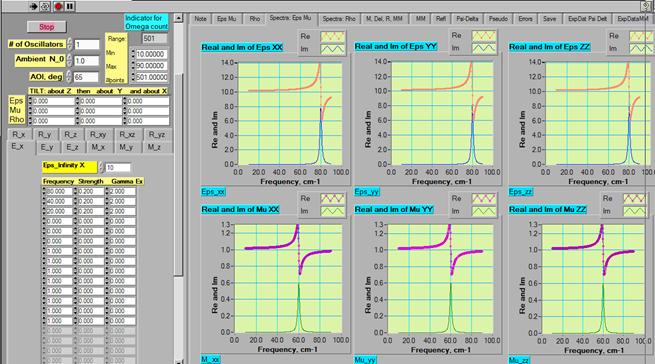Viewport: 655px width, 364px height.
Task: Click the Re plot legend swatch for Eps ZZ
Action: [x=641, y=36]
